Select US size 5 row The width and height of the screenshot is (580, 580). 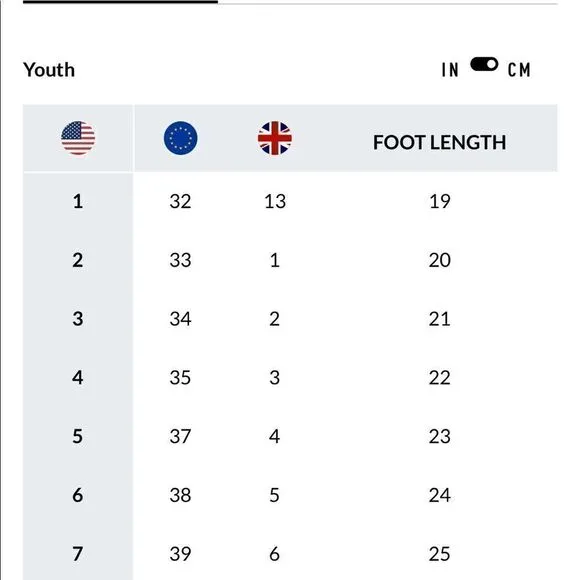pyautogui.click(x=290, y=436)
